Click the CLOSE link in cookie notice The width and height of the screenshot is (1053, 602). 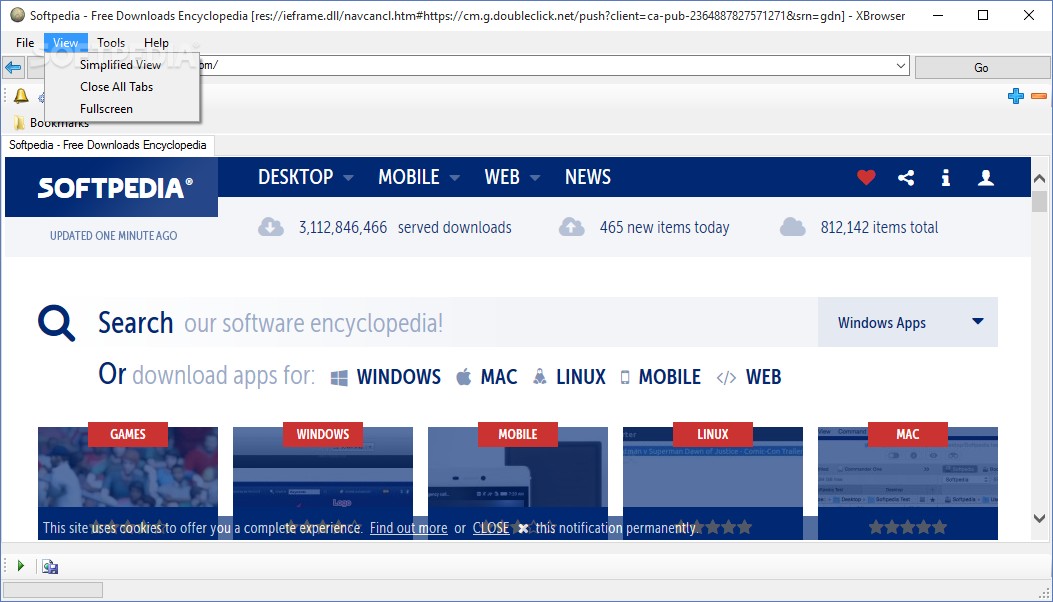pos(491,528)
